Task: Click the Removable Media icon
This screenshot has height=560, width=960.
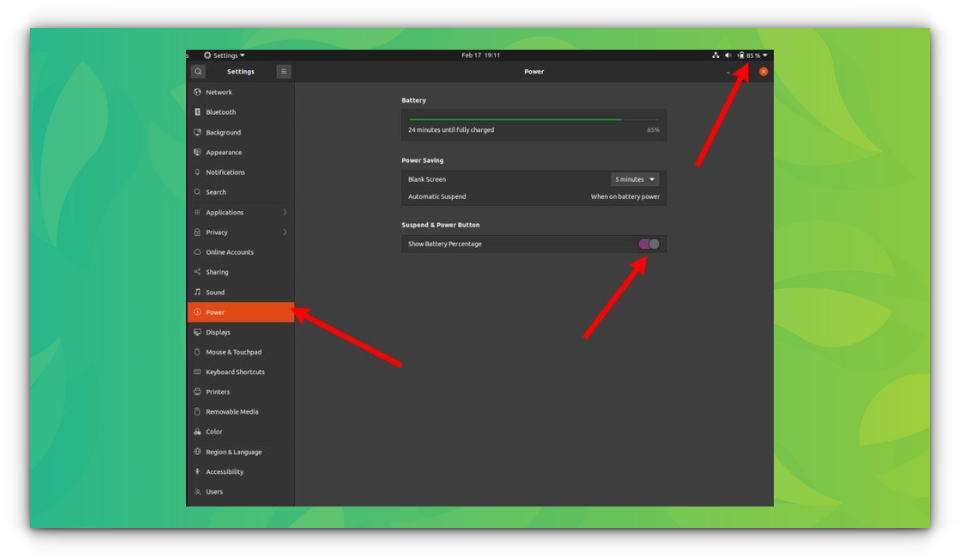Action: (197, 412)
